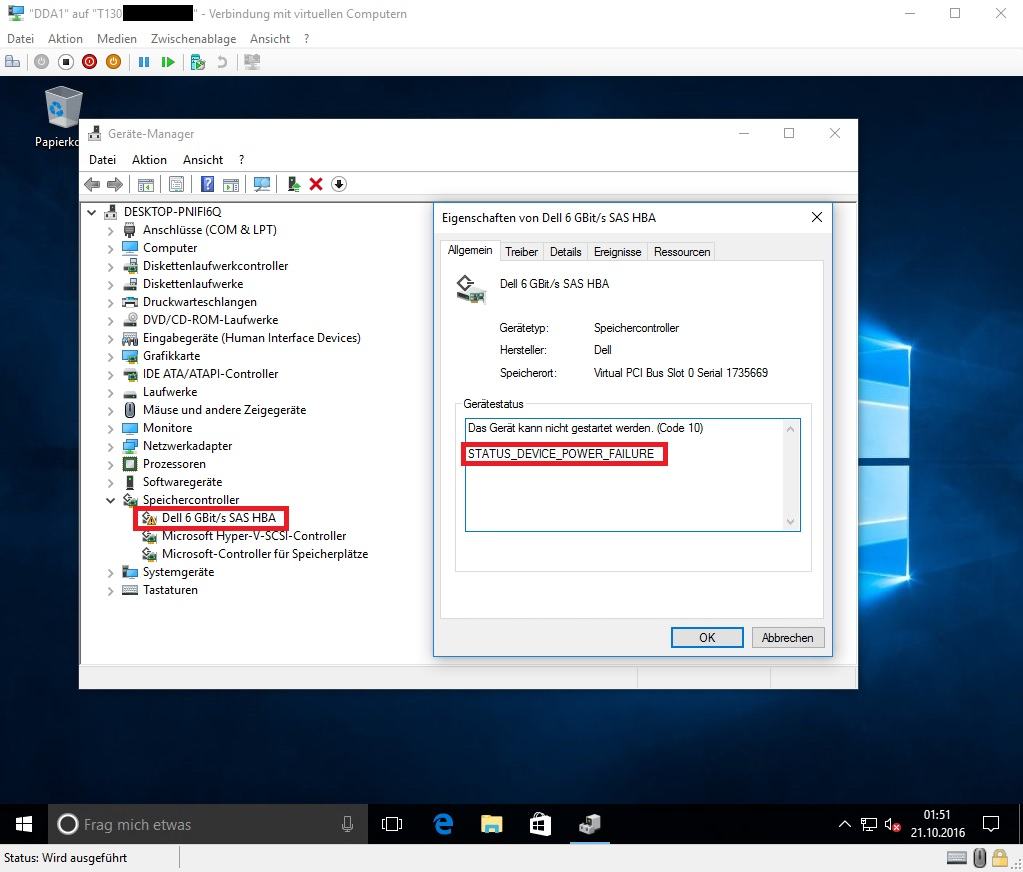The width and height of the screenshot is (1023, 872).
Task: Open the Medien menu of the VM window
Action: pyautogui.click(x=117, y=38)
